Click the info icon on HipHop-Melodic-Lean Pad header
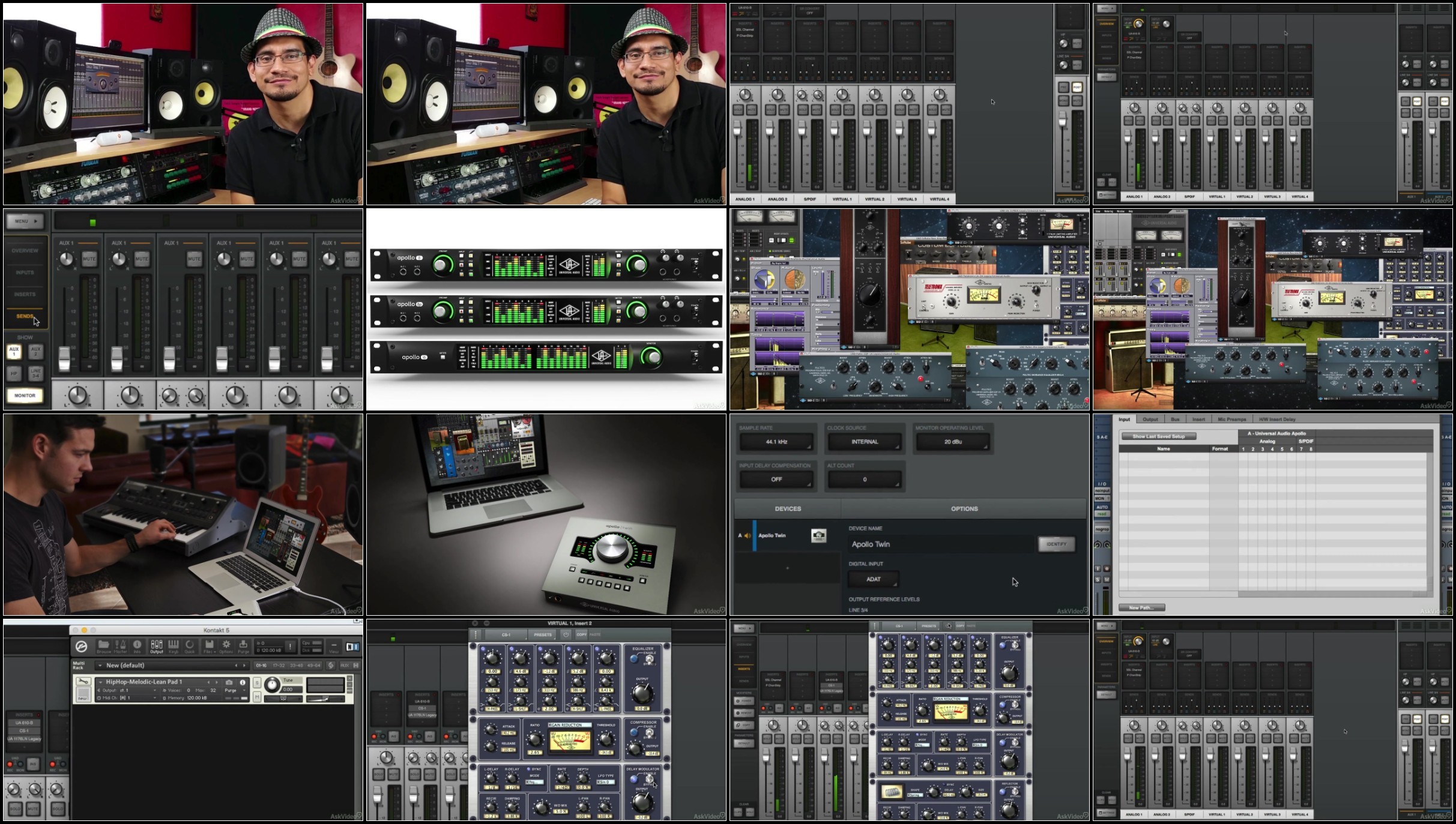 click(243, 682)
